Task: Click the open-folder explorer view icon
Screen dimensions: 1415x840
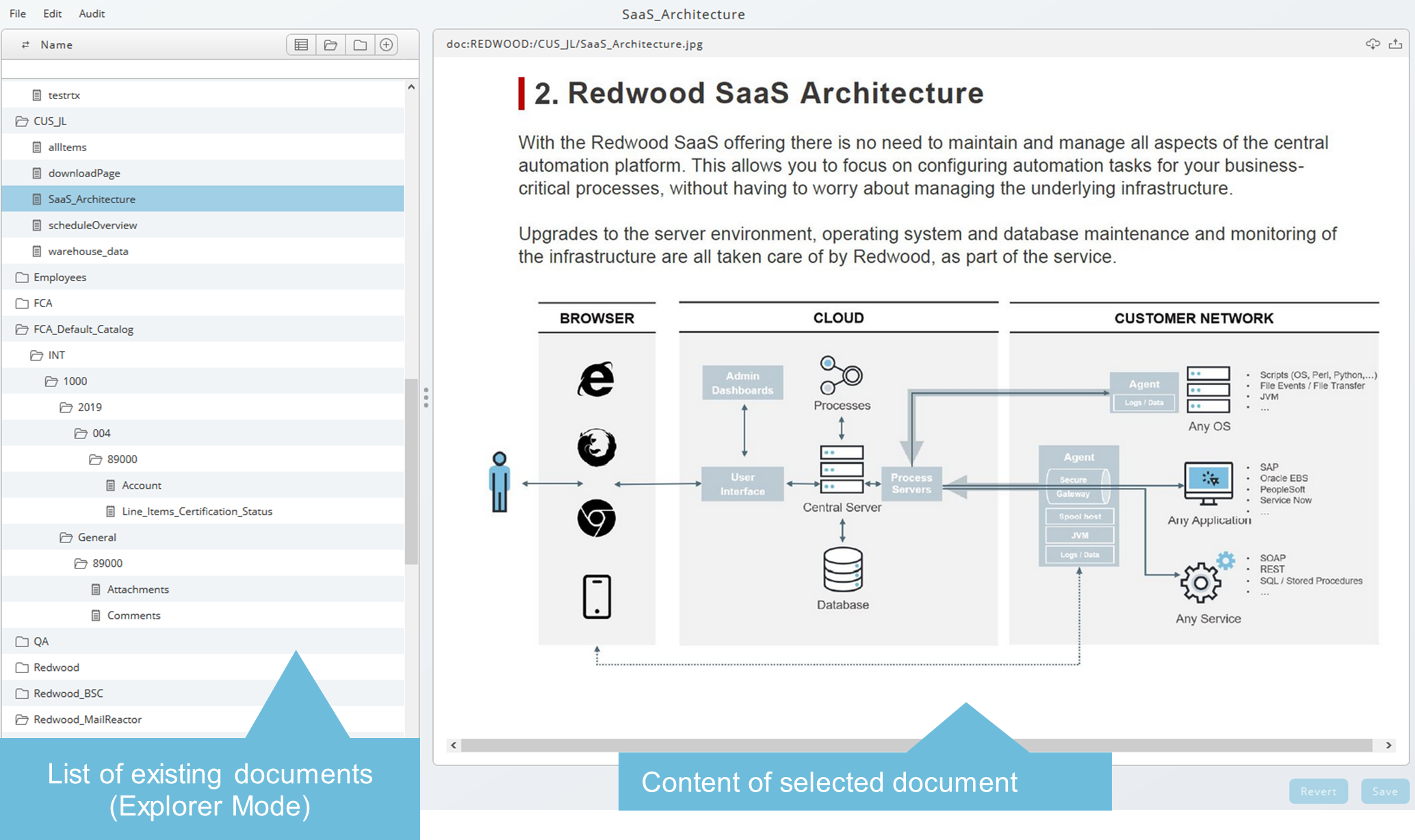Action: point(330,45)
